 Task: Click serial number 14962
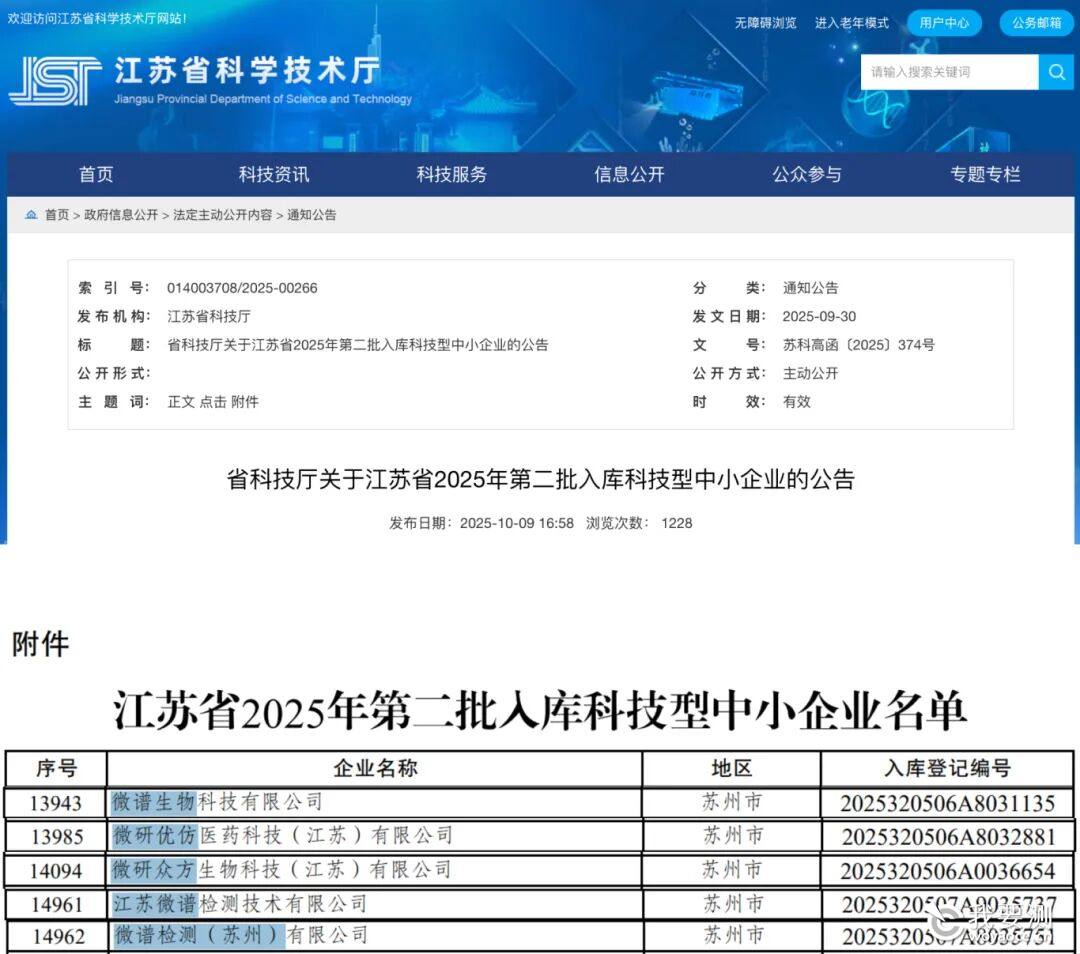pos(59,937)
